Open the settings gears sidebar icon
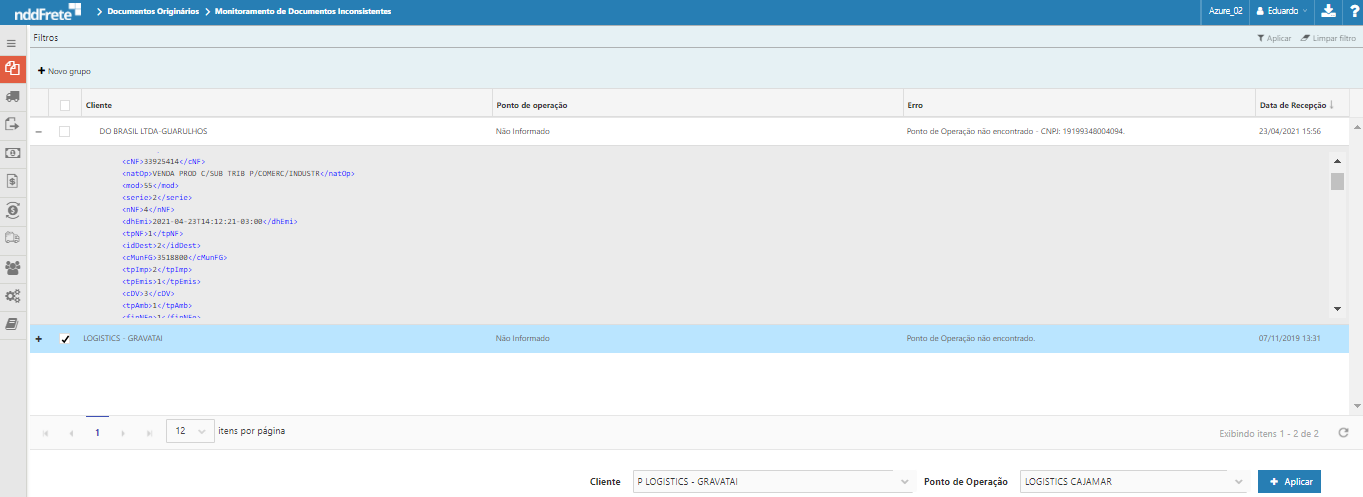 [x=12, y=296]
